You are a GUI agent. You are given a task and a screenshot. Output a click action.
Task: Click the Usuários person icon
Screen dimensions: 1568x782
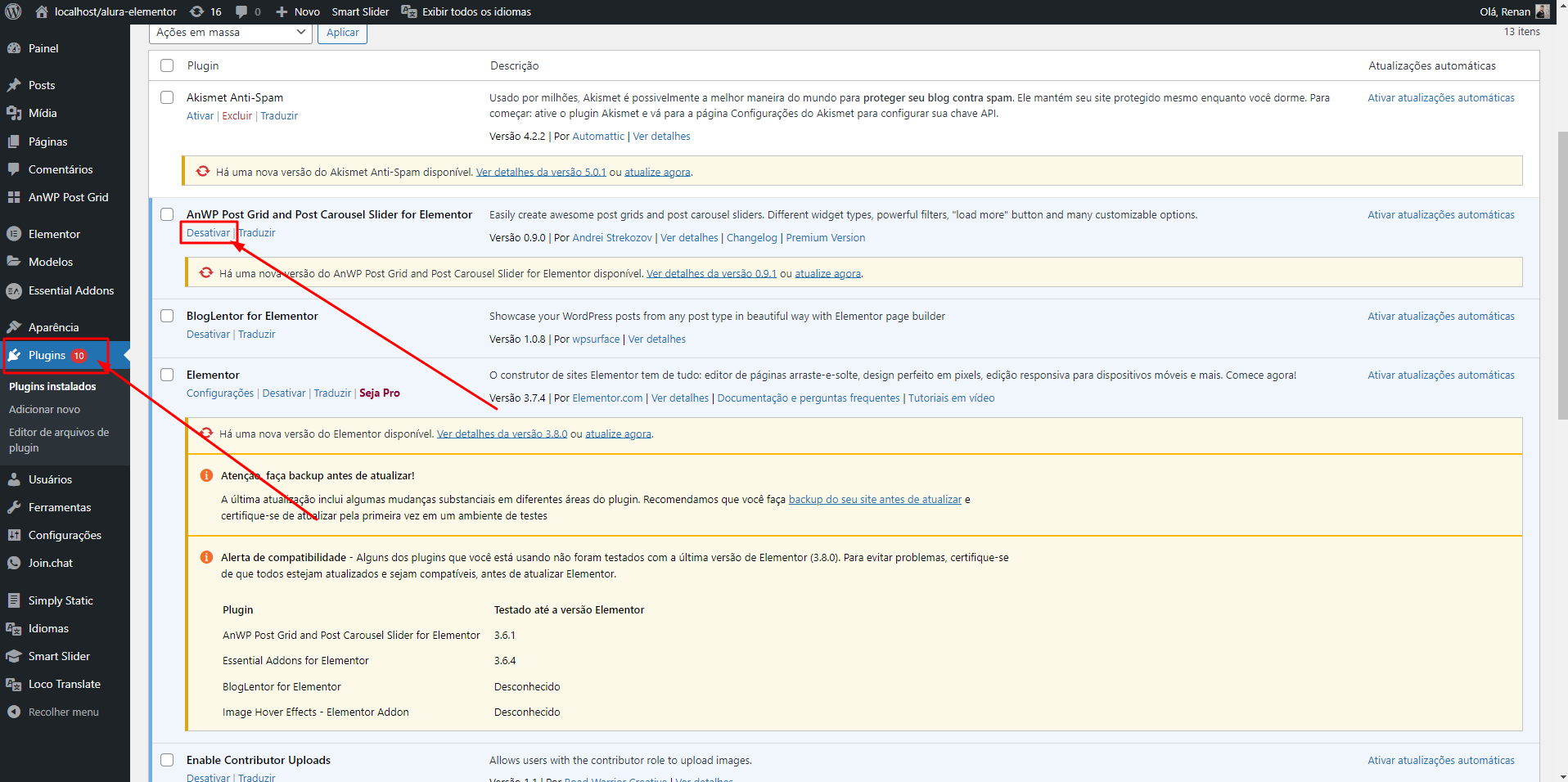(x=14, y=479)
